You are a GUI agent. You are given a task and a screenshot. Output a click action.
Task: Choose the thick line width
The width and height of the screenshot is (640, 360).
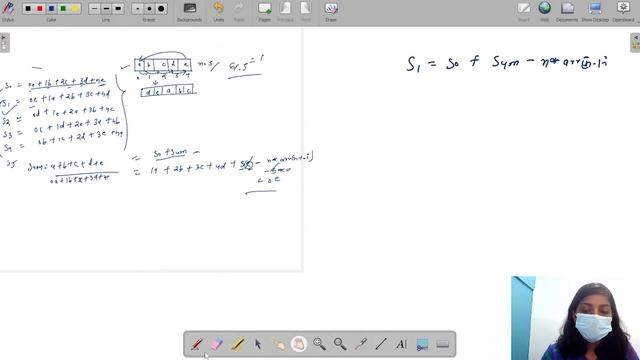point(118,9)
